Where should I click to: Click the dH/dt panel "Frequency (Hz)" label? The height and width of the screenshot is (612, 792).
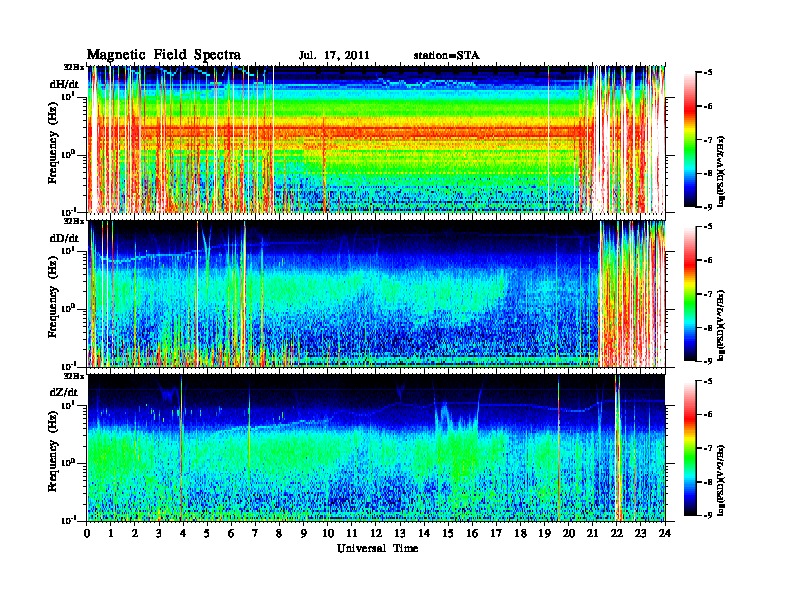pos(53,143)
